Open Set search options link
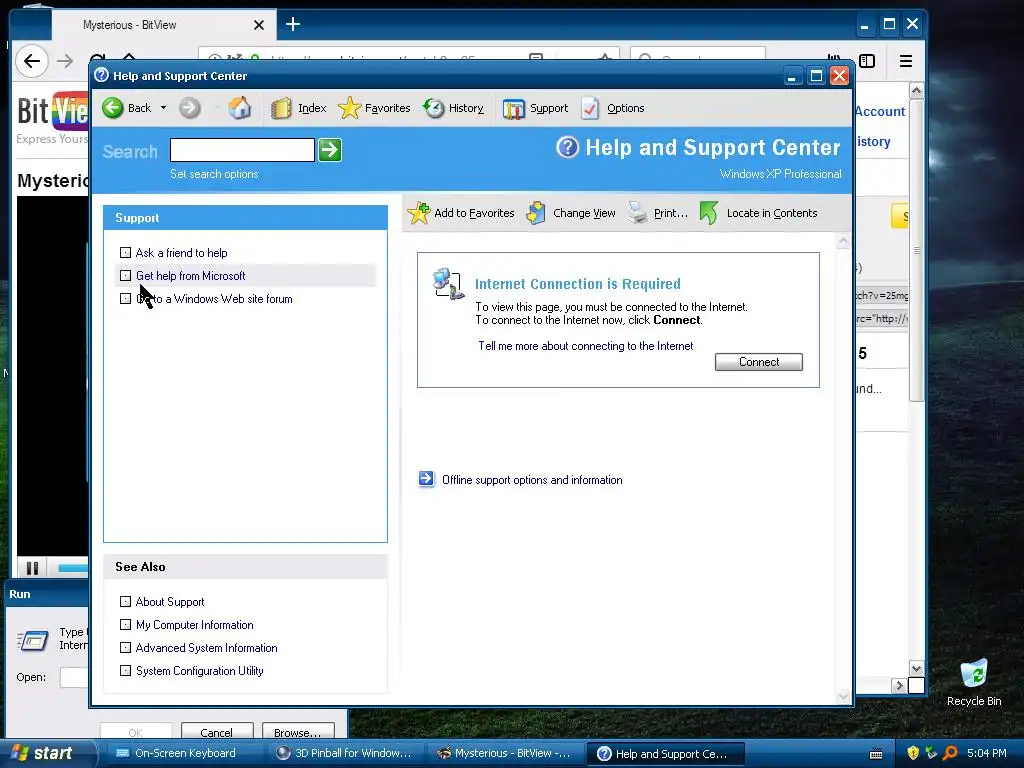Screen dimensions: 1024x768 [x=214, y=174]
